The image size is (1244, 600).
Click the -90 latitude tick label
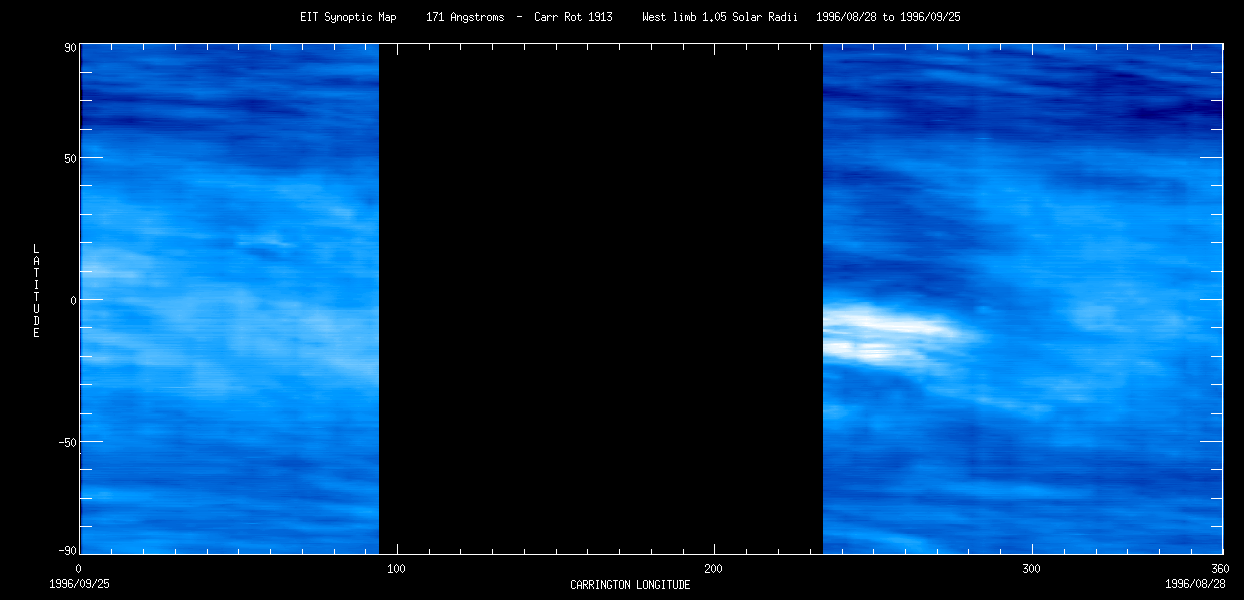[67, 551]
